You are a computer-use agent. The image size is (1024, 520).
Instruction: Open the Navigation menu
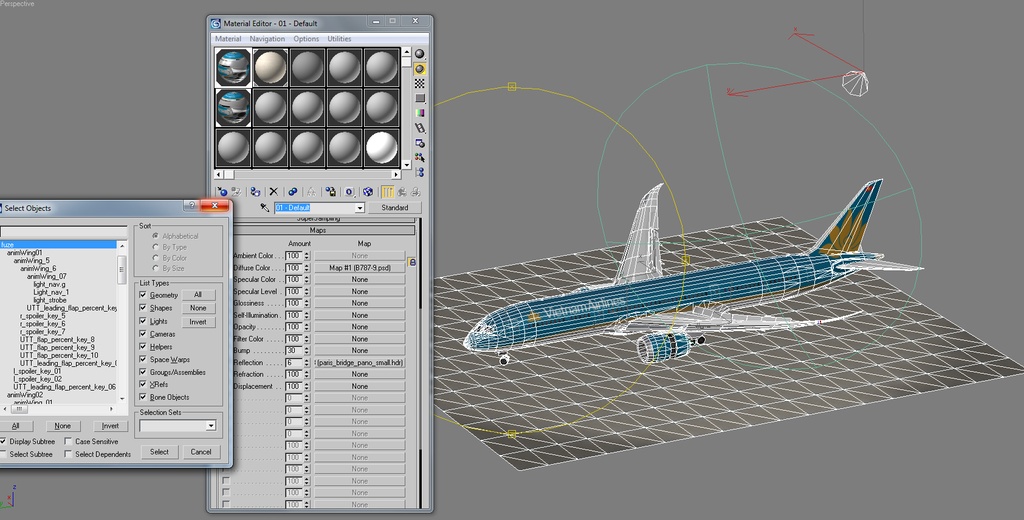click(x=267, y=39)
